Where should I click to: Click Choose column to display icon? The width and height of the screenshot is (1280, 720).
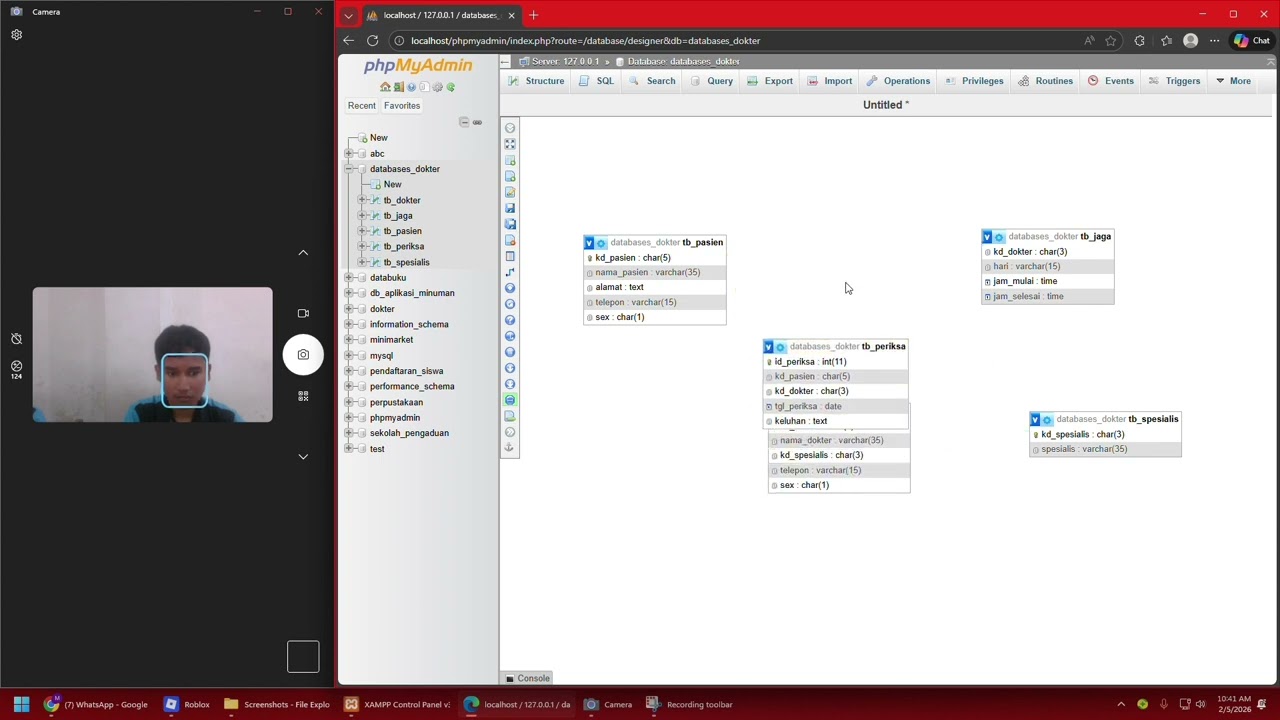click(510, 288)
